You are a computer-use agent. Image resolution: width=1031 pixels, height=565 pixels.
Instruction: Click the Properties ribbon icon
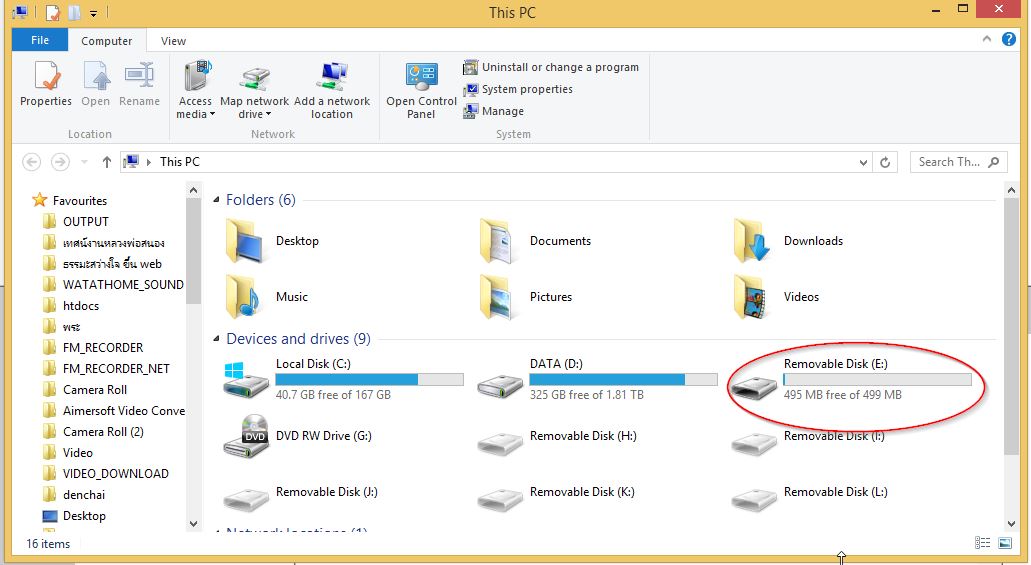pos(45,85)
